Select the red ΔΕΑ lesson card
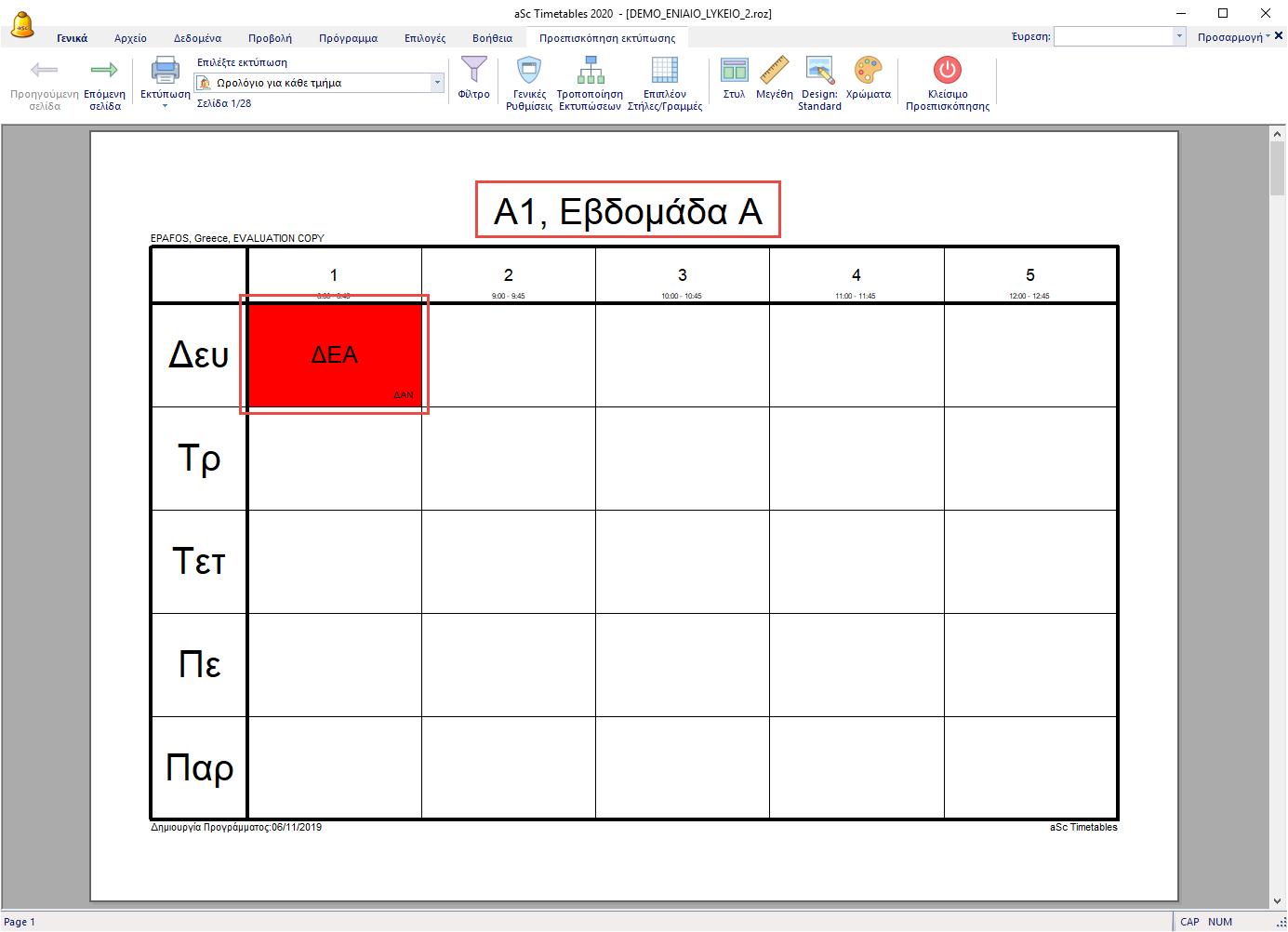Screen dimensions: 1288x932 (x=334, y=355)
